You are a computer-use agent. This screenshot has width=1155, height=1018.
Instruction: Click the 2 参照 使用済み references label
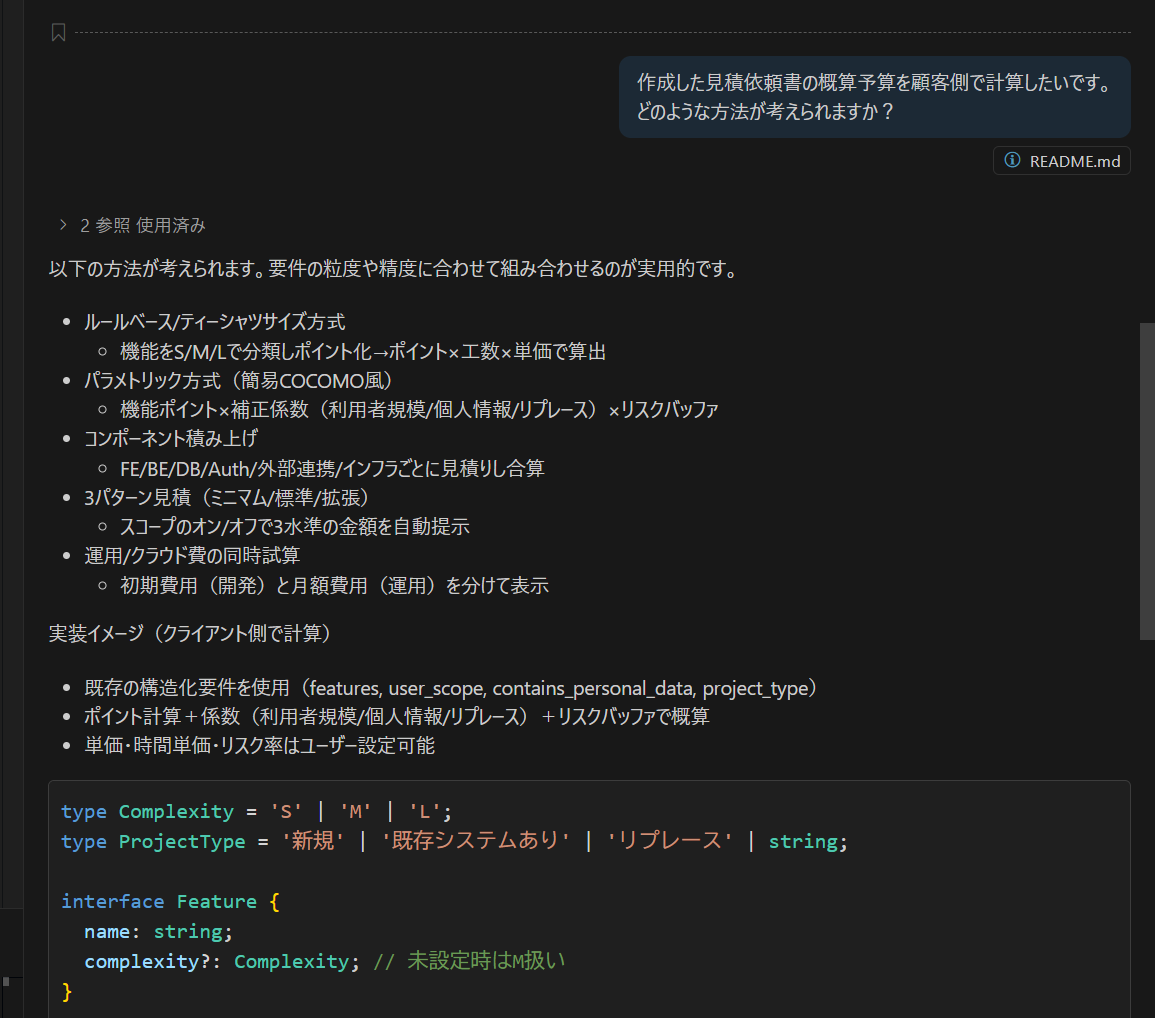click(x=142, y=225)
